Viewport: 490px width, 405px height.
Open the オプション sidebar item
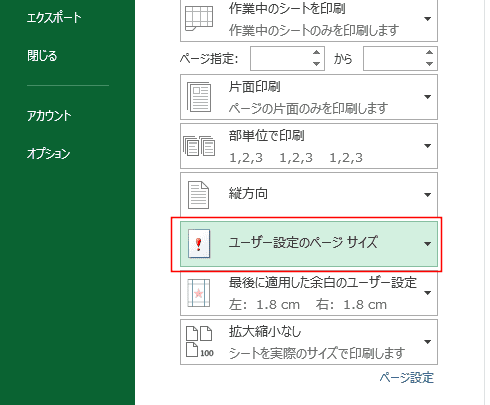tap(49, 154)
